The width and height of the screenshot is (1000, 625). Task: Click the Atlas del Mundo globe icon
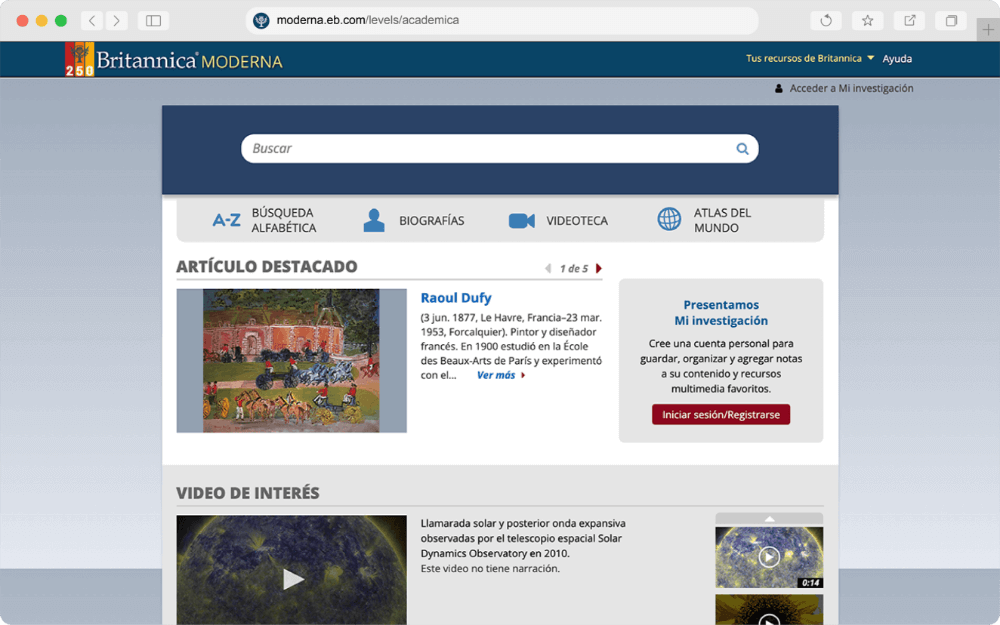(x=669, y=219)
